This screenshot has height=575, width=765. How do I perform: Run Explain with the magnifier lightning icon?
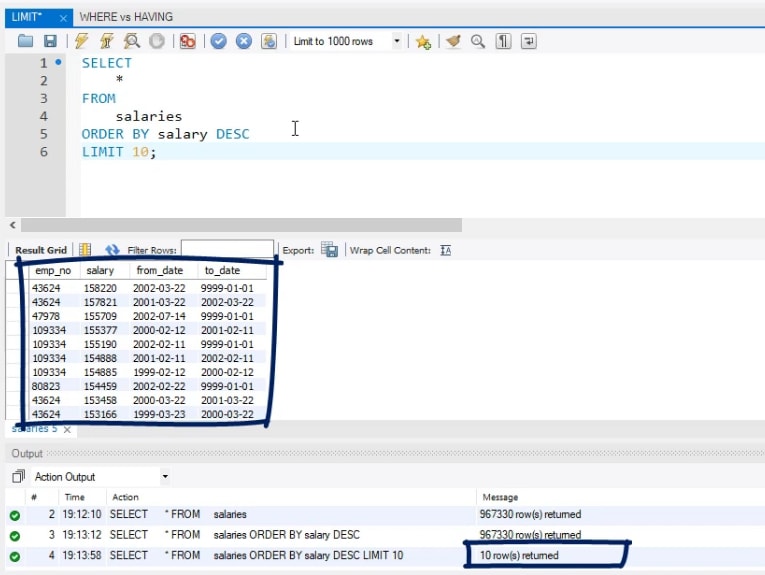pos(131,41)
